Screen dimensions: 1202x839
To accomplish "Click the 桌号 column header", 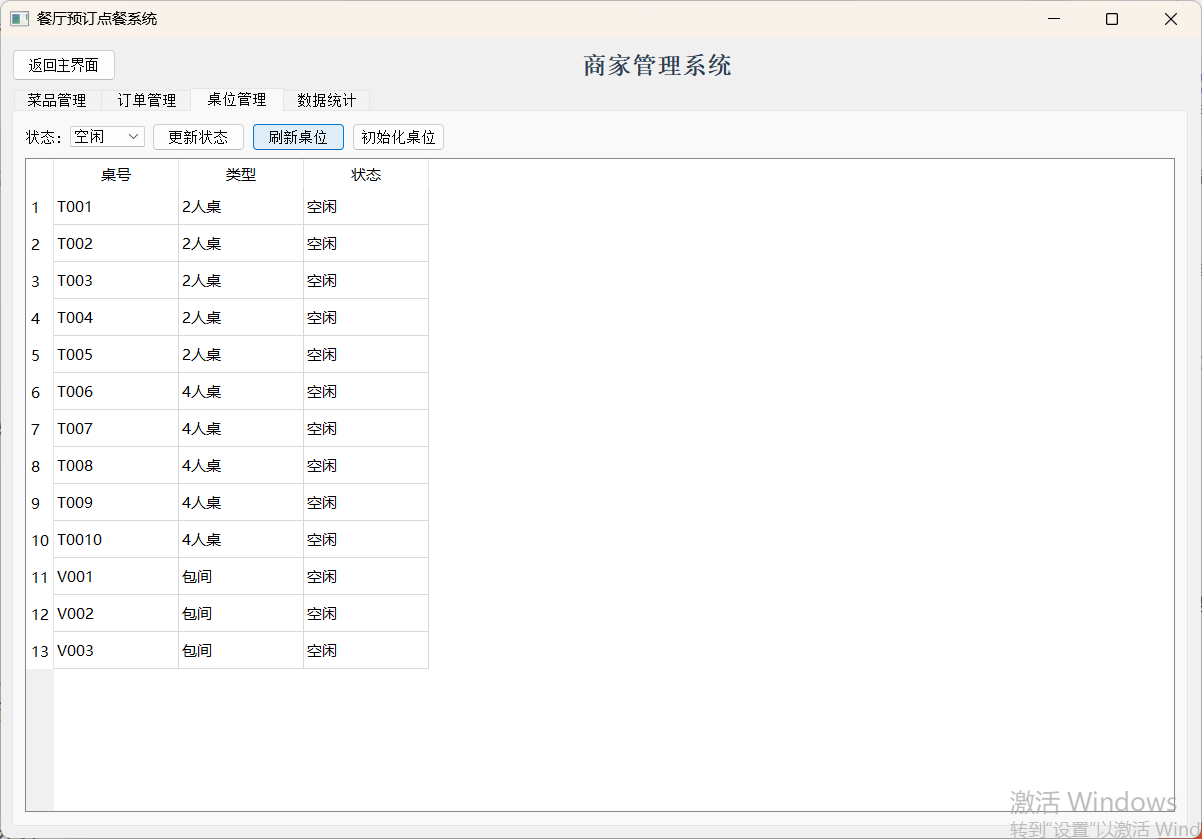I will tap(116, 174).
